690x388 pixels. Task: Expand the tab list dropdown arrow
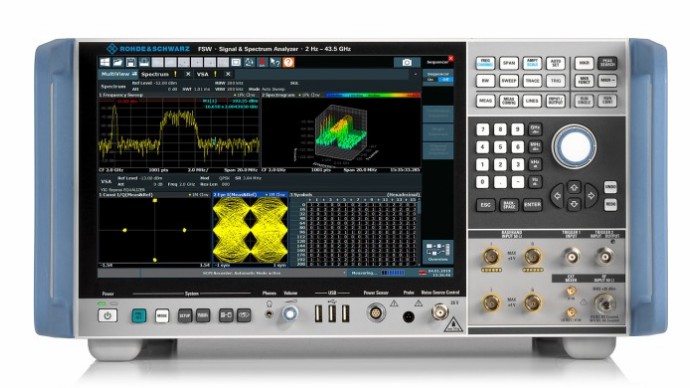click(415, 74)
